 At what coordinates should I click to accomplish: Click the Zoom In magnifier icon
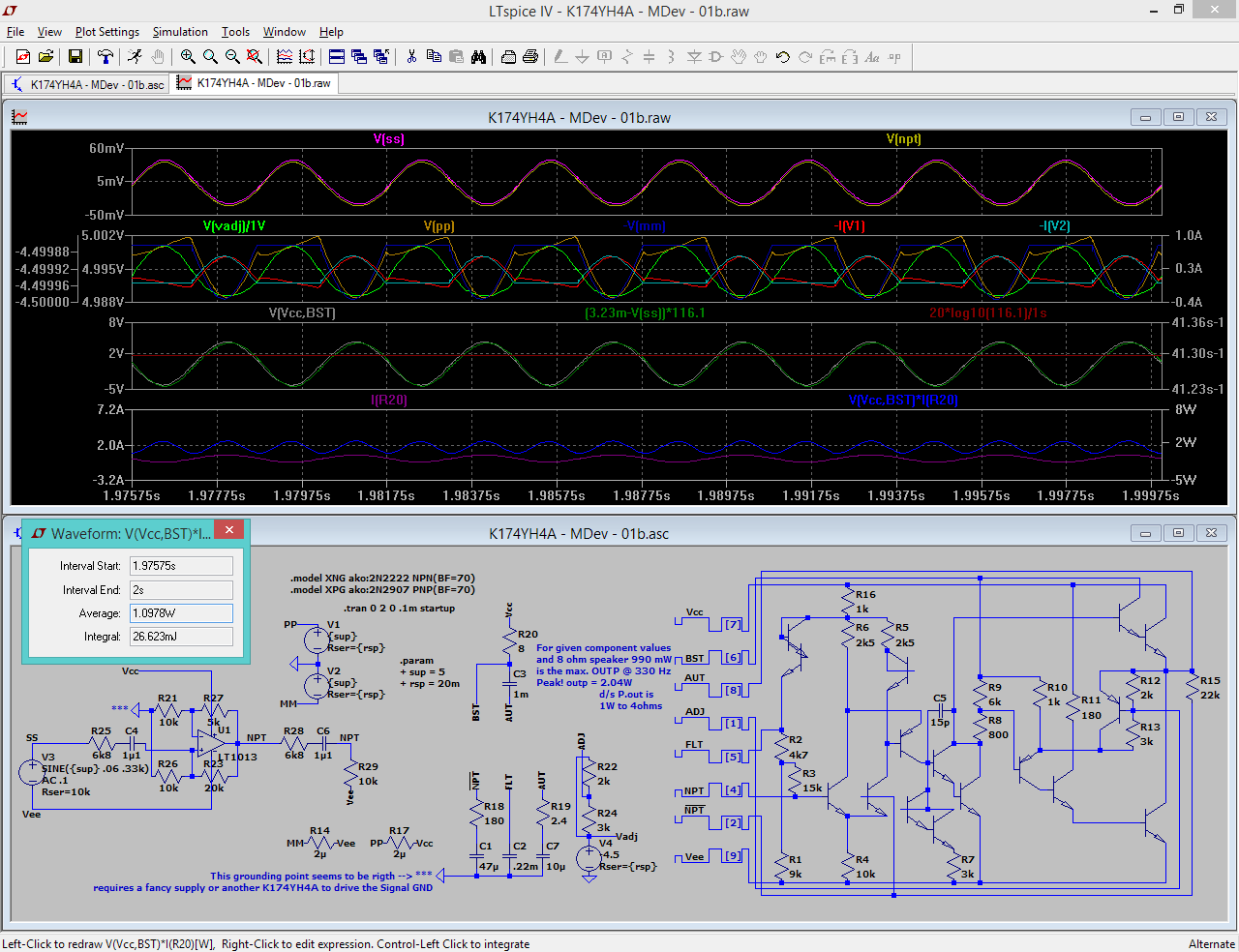pyautogui.click(x=188, y=57)
